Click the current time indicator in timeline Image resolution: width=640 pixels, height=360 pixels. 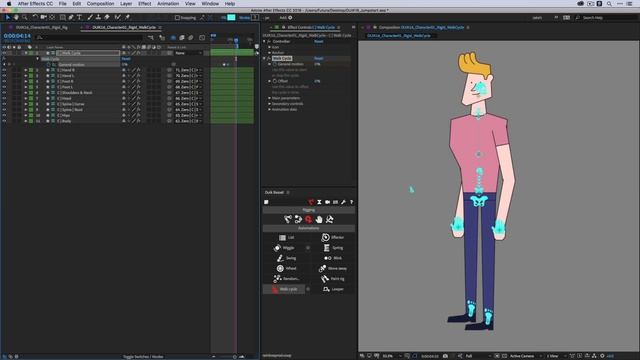pos(236,40)
